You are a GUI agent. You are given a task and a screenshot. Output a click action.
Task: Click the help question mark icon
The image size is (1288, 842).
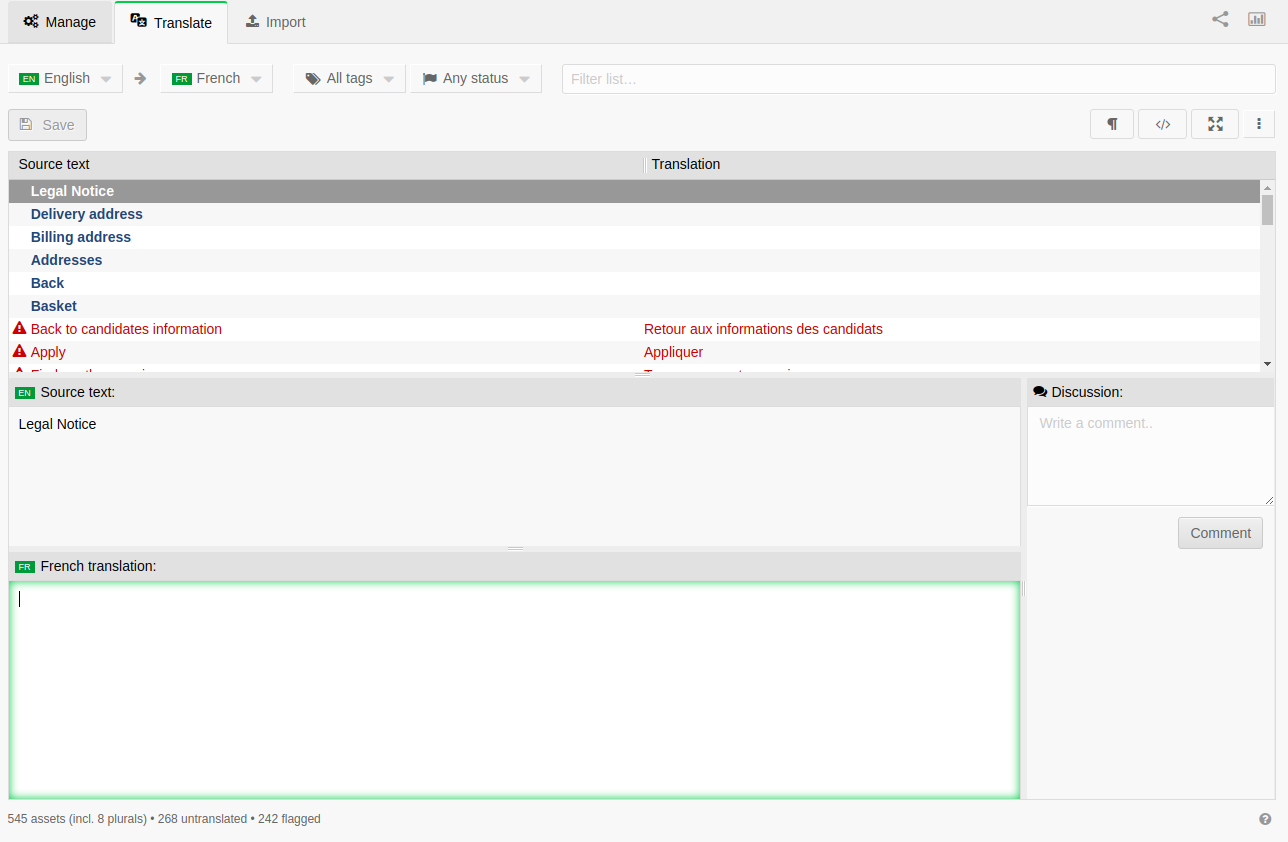1265,819
